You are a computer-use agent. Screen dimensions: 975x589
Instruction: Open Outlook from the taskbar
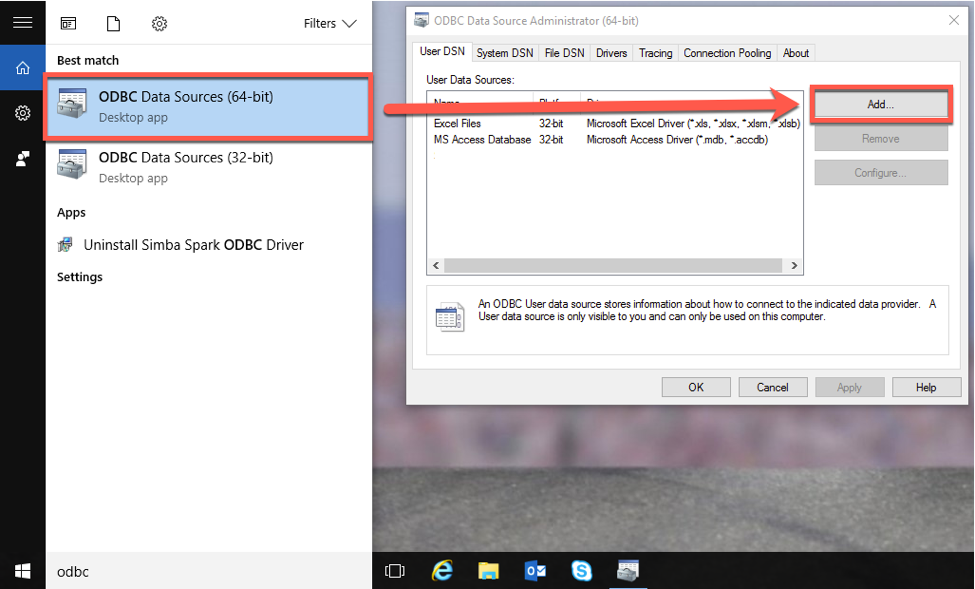point(535,571)
